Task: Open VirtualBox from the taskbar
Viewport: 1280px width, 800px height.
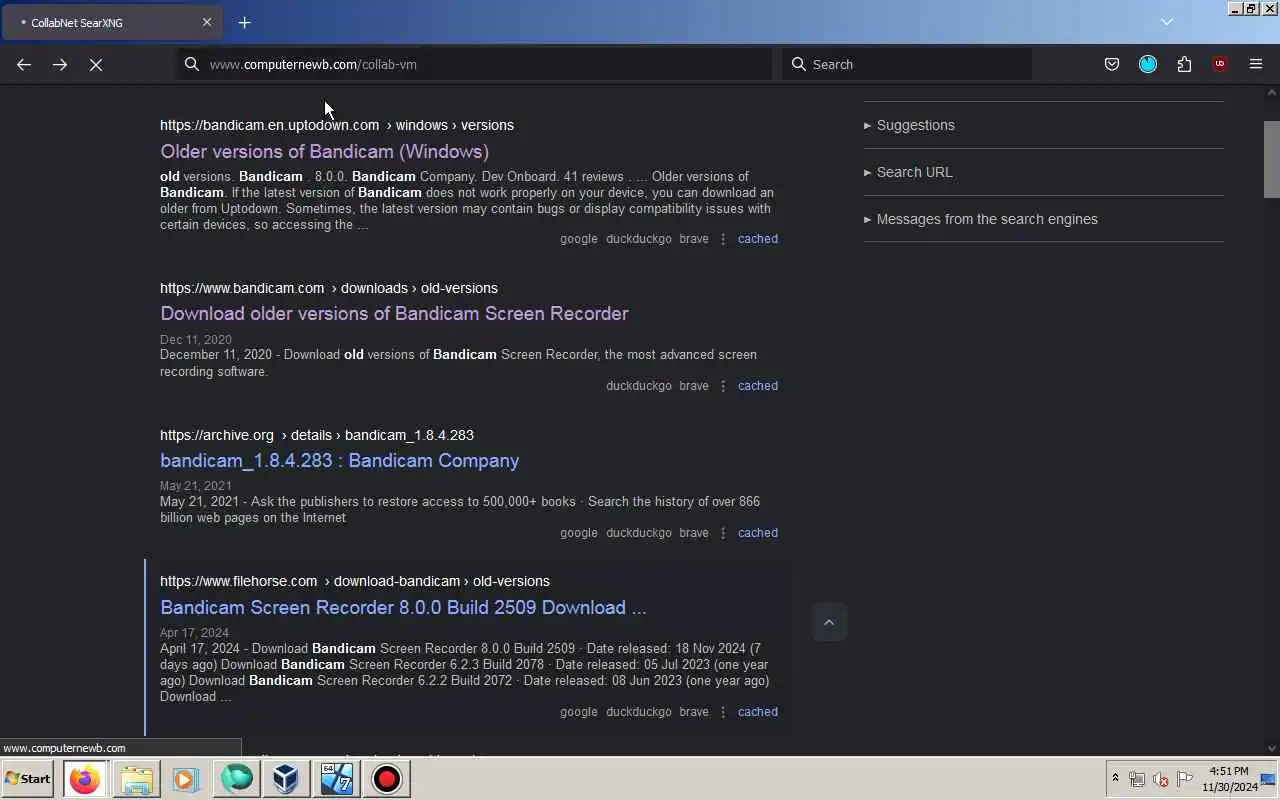Action: [286, 779]
